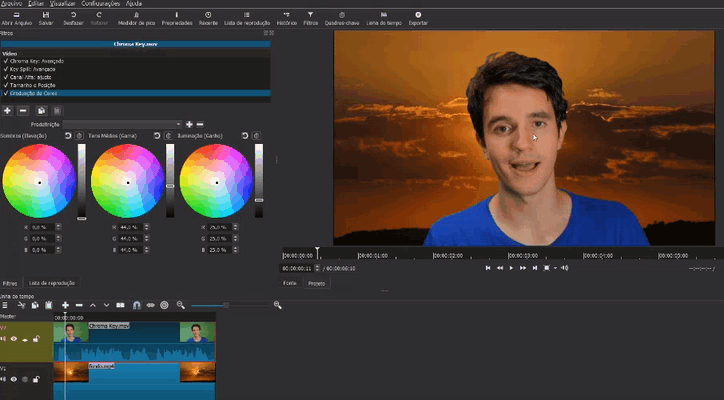
Task: Save a new preset with plus icon
Action: tap(189, 124)
